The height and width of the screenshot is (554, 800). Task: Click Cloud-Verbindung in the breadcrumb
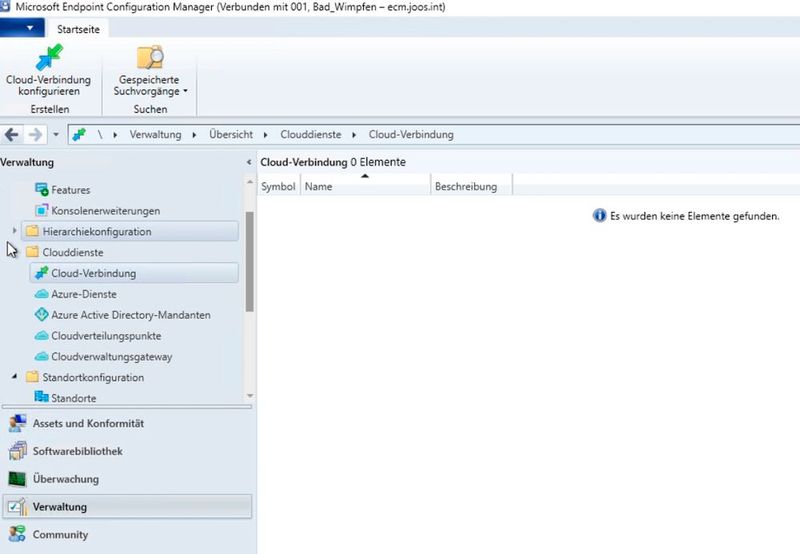[x=411, y=135]
